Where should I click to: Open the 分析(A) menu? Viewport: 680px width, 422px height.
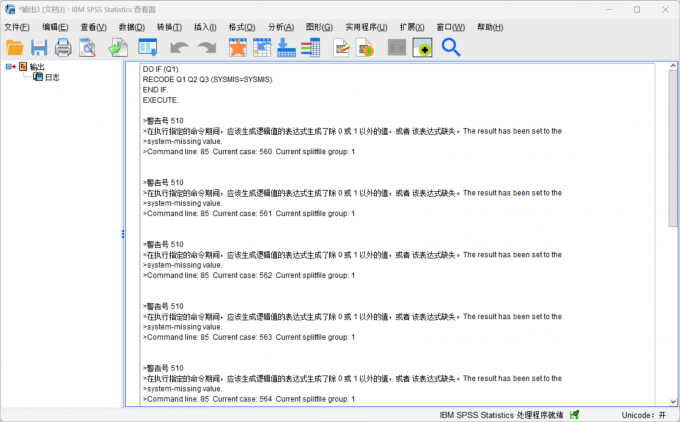click(x=281, y=27)
